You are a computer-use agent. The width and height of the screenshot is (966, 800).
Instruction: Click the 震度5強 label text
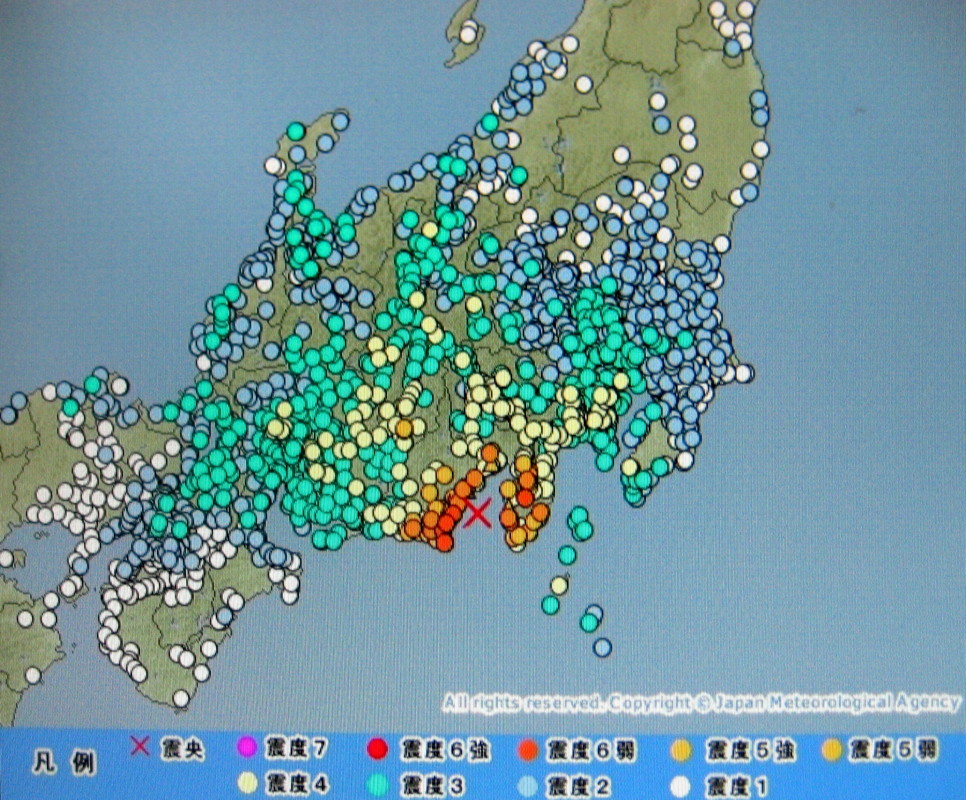point(751,751)
